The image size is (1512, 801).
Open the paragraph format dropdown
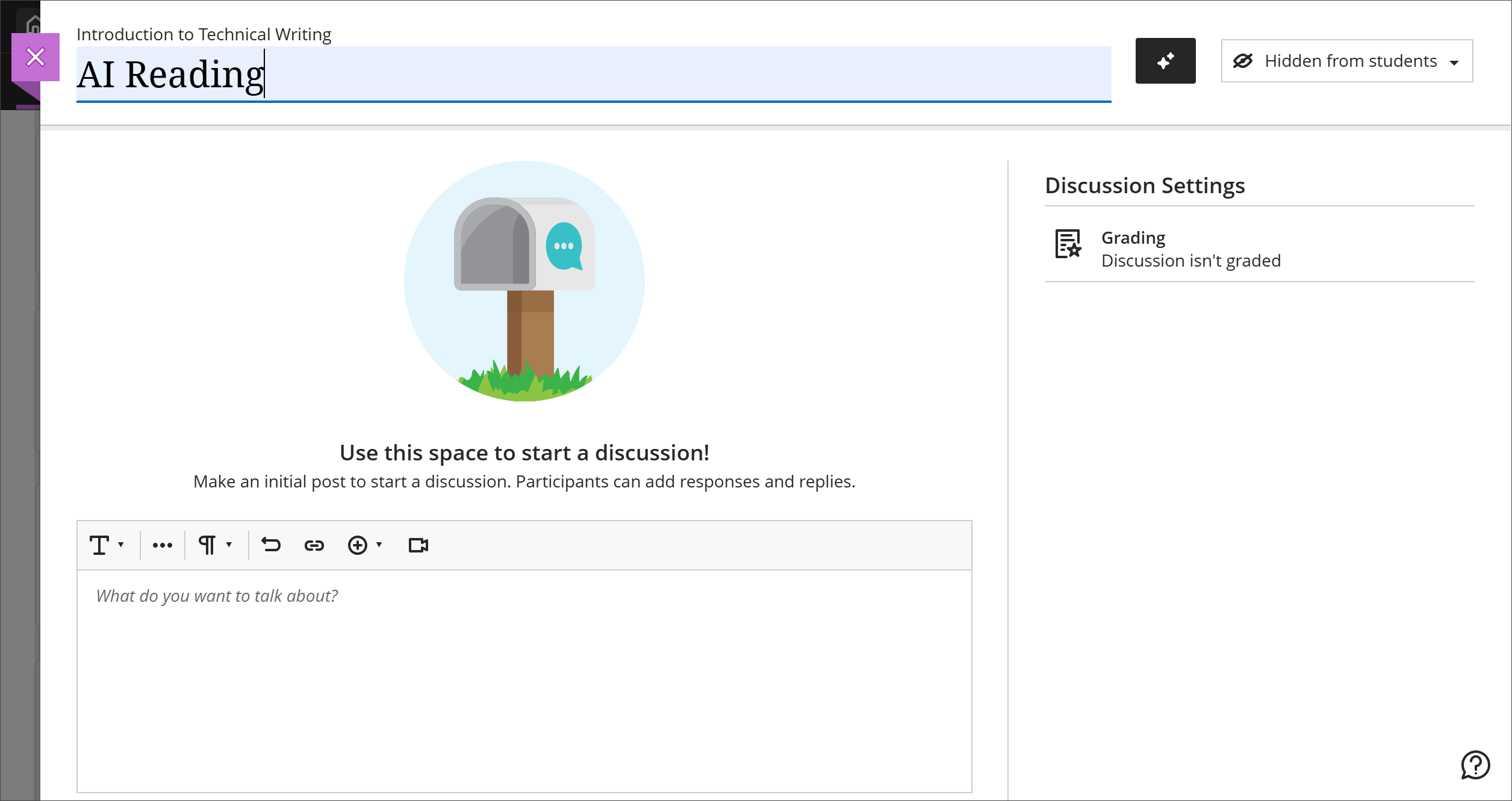(x=214, y=545)
